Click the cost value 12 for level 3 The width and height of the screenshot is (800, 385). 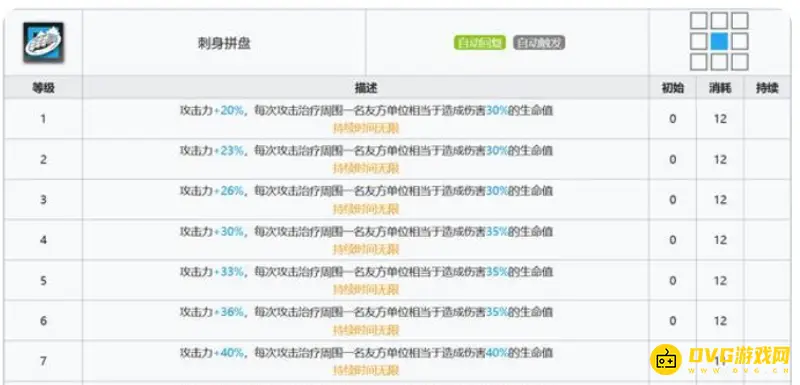[x=720, y=200]
